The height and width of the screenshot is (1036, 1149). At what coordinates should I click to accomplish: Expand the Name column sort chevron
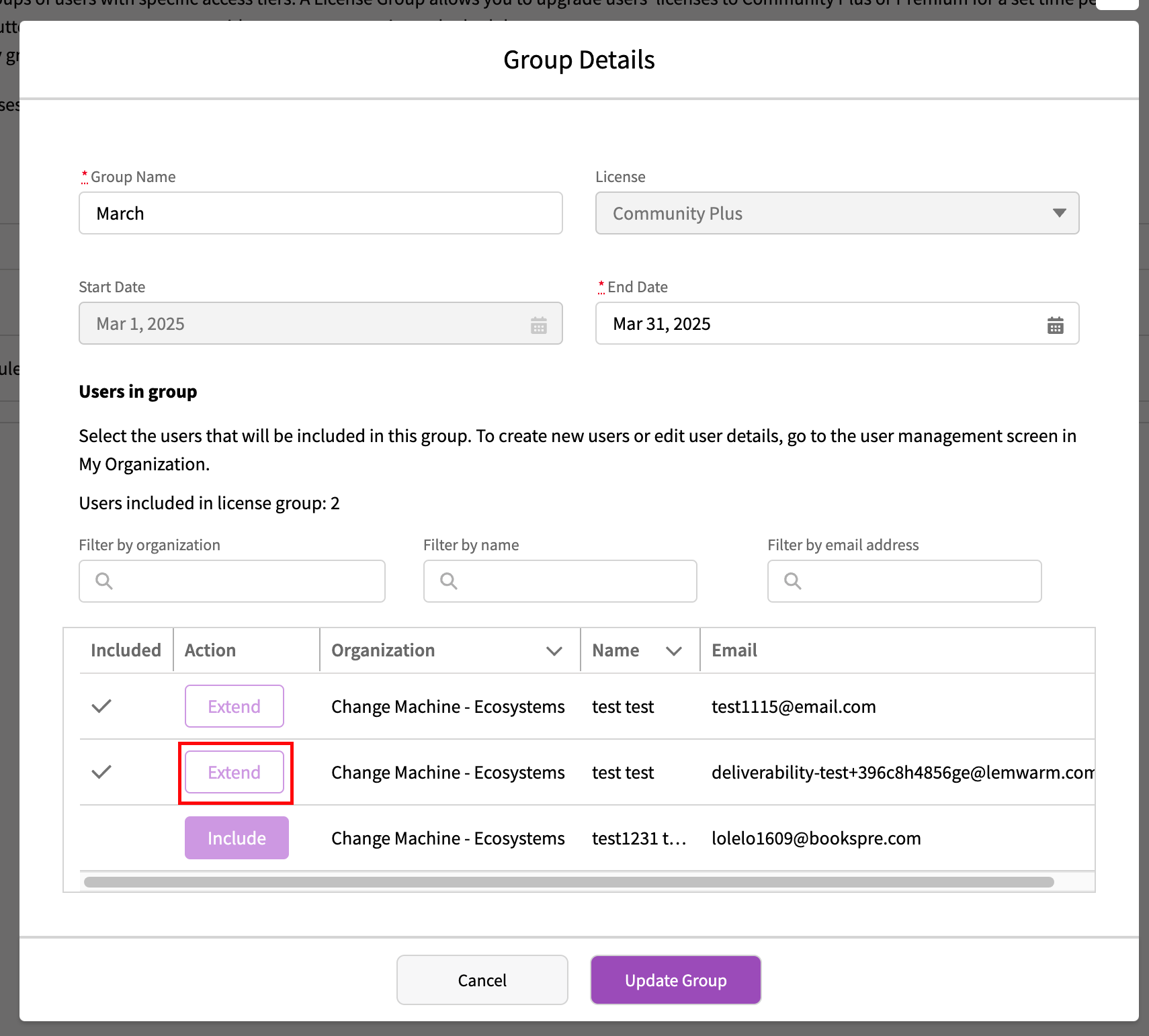pos(673,651)
